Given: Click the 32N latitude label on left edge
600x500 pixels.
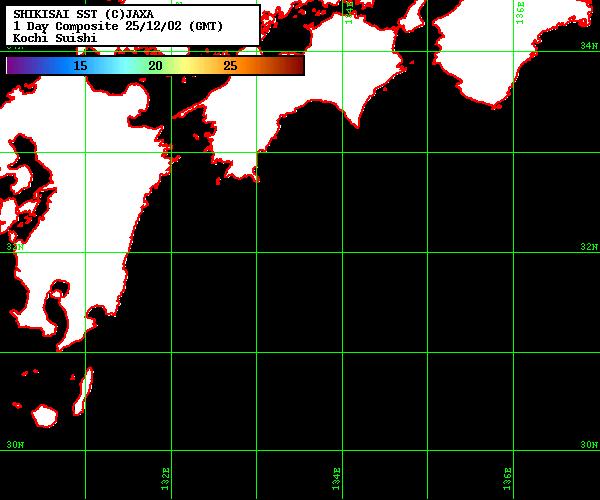Looking at the screenshot, I should click(x=14, y=246).
